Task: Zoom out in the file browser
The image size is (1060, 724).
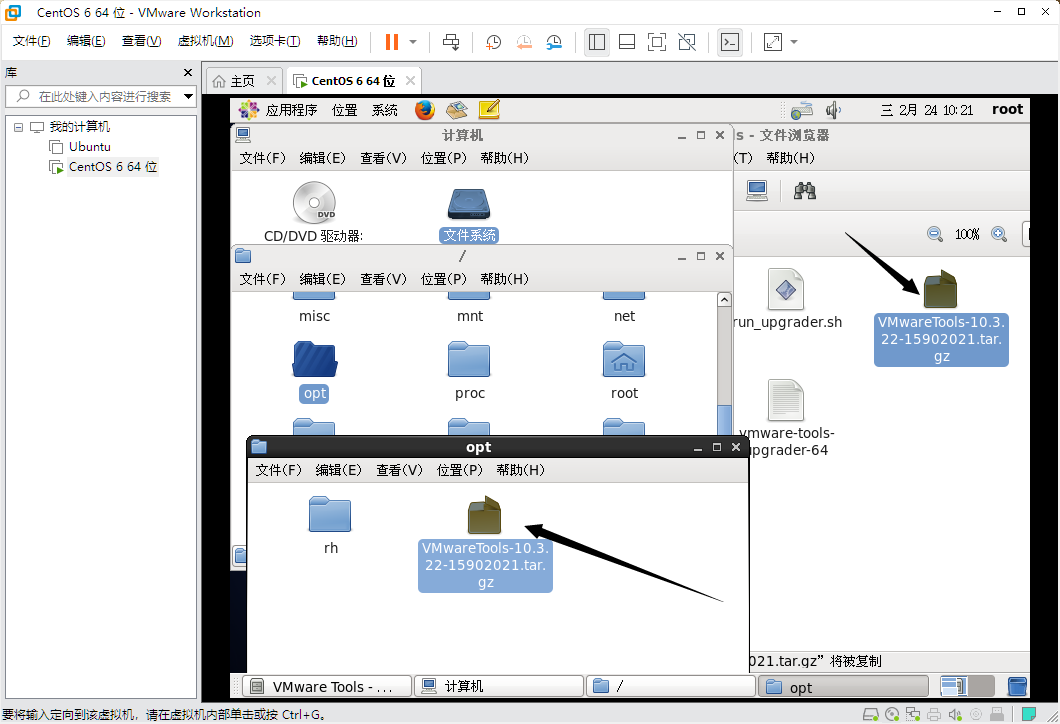Action: (x=935, y=235)
